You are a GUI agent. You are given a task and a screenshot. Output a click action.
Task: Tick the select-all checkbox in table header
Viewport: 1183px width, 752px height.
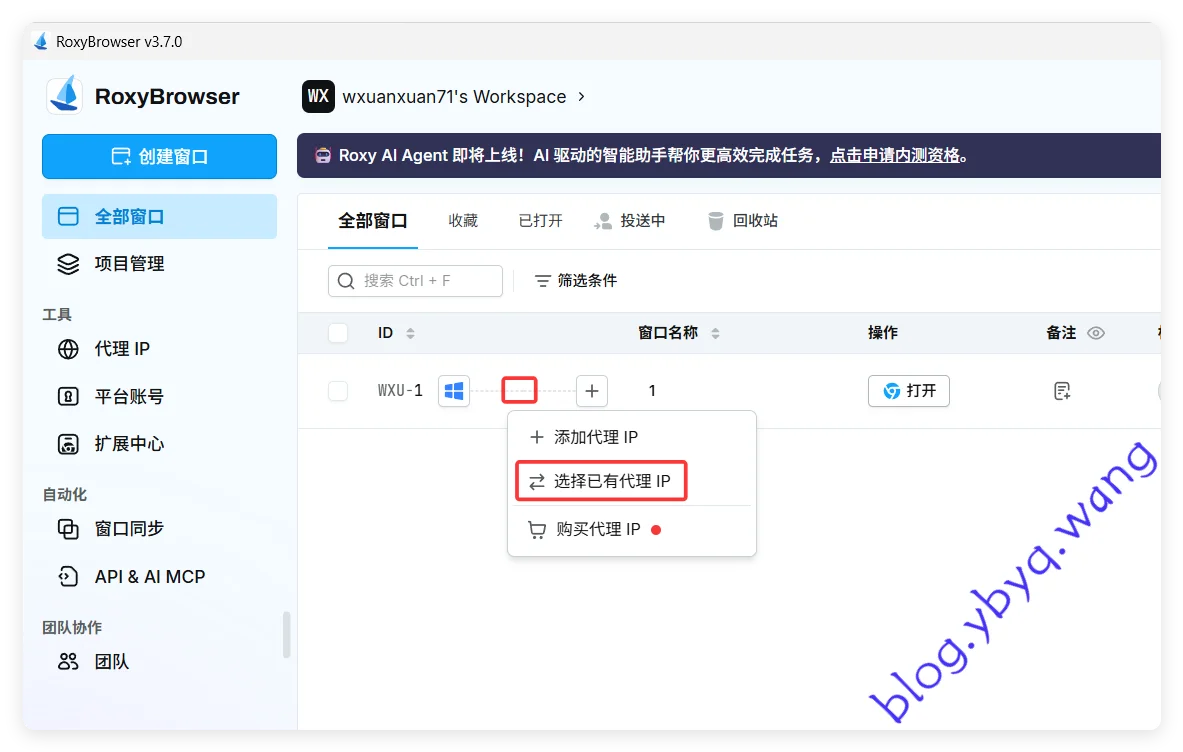tap(338, 333)
